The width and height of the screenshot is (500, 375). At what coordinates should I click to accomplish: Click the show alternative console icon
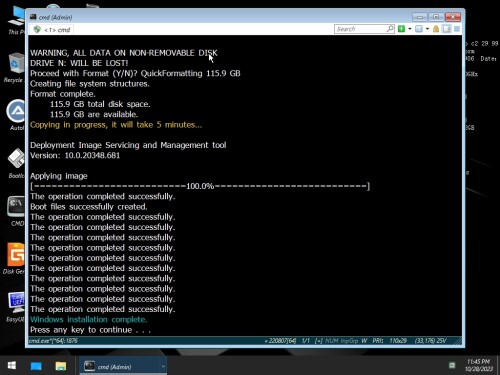pyautogui.click(x=419, y=29)
